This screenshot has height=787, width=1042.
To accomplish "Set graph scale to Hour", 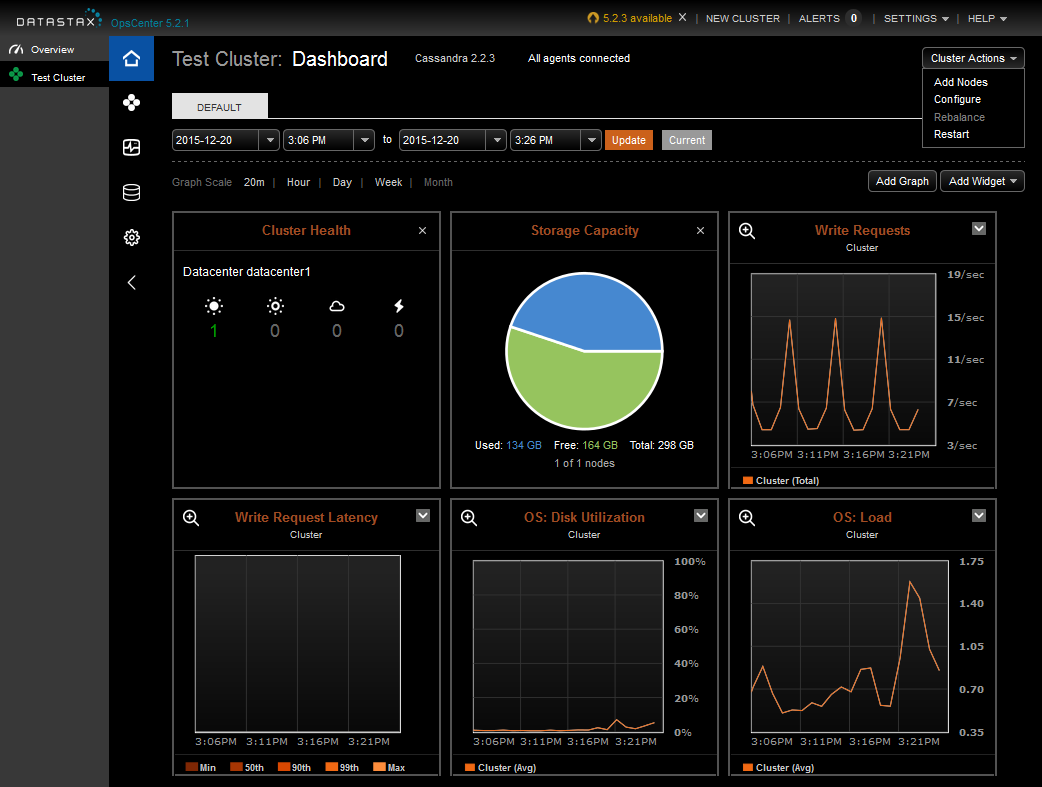I will (x=298, y=182).
